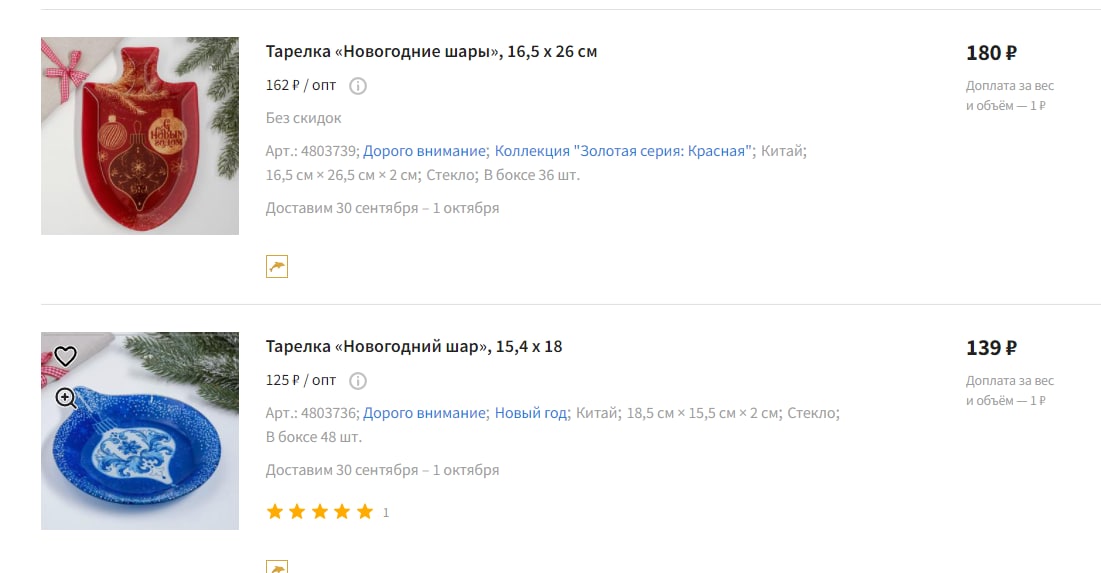The image size is (1101, 573).
Task: Follow Дорого внимание link in blue plate listing
Action: click(424, 413)
